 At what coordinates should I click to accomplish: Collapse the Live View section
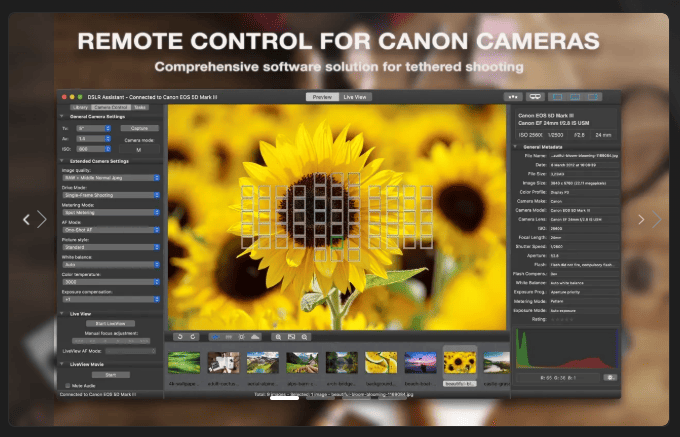tap(62, 313)
